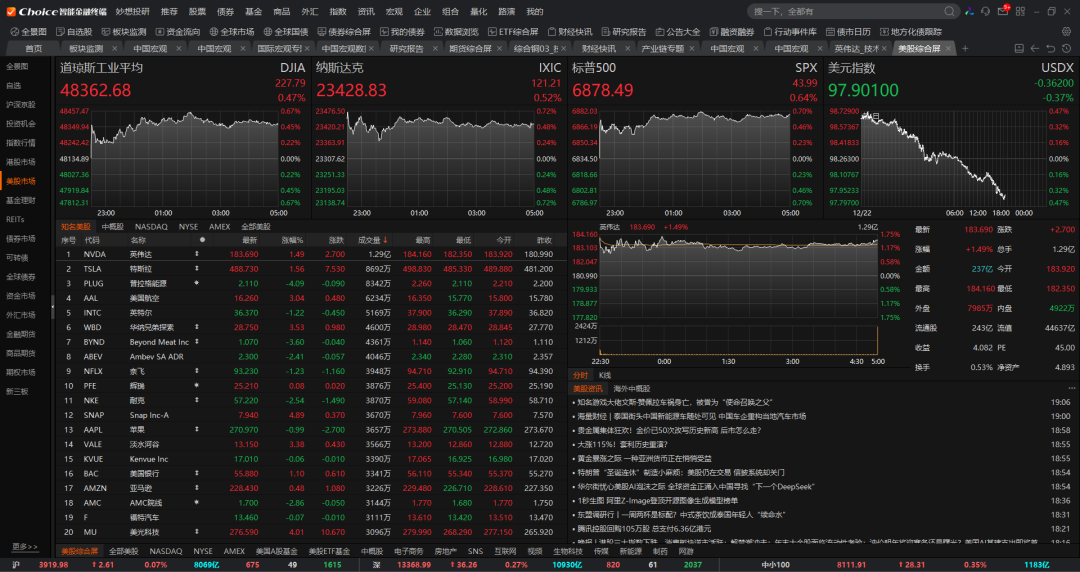The image size is (1080, 572).
Task: Switch chart to K线 view
Action: 605,375
